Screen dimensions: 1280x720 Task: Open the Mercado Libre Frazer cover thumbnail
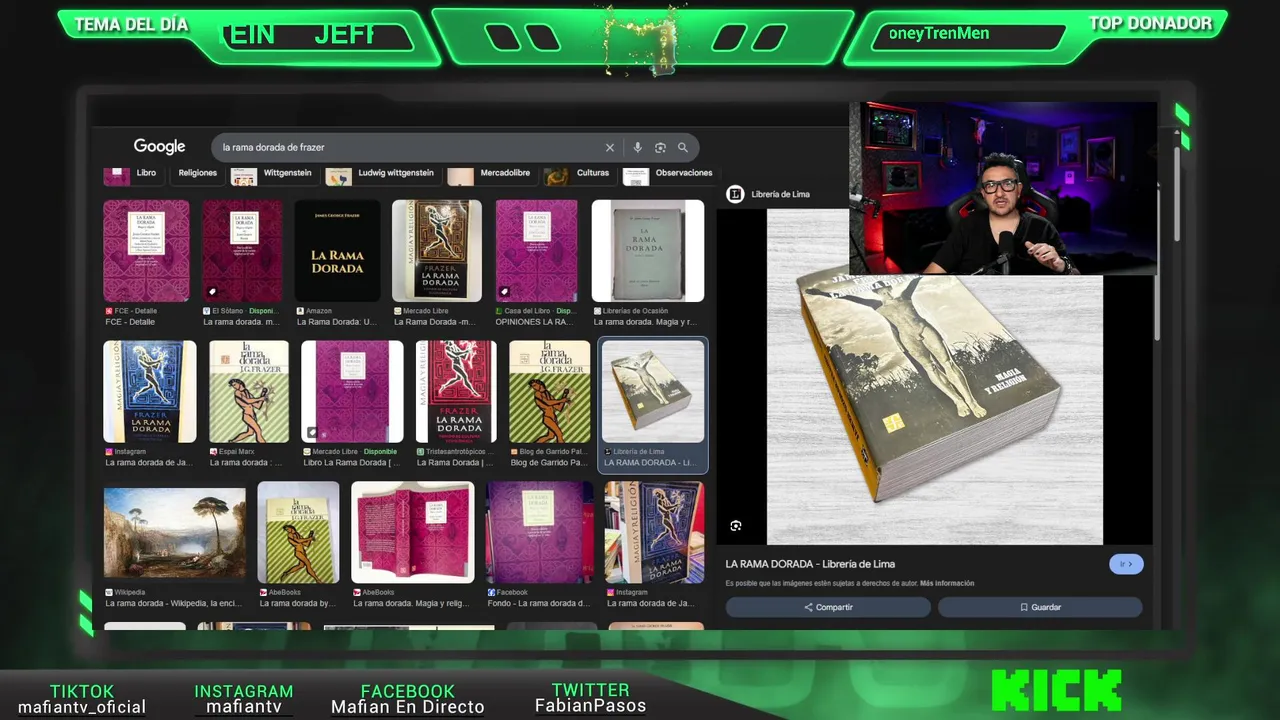click(x=437, y=251)
